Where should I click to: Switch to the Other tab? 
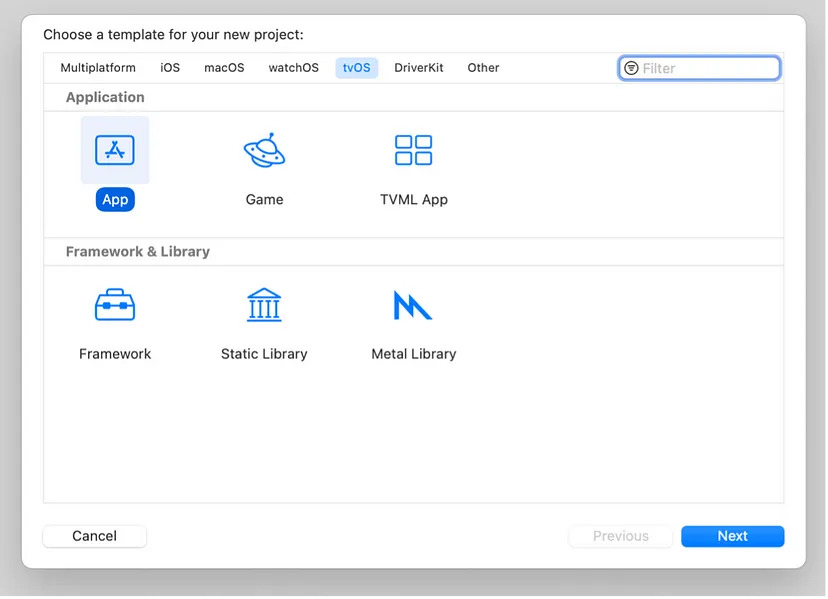pyautogui.click(x=483, y=68)
